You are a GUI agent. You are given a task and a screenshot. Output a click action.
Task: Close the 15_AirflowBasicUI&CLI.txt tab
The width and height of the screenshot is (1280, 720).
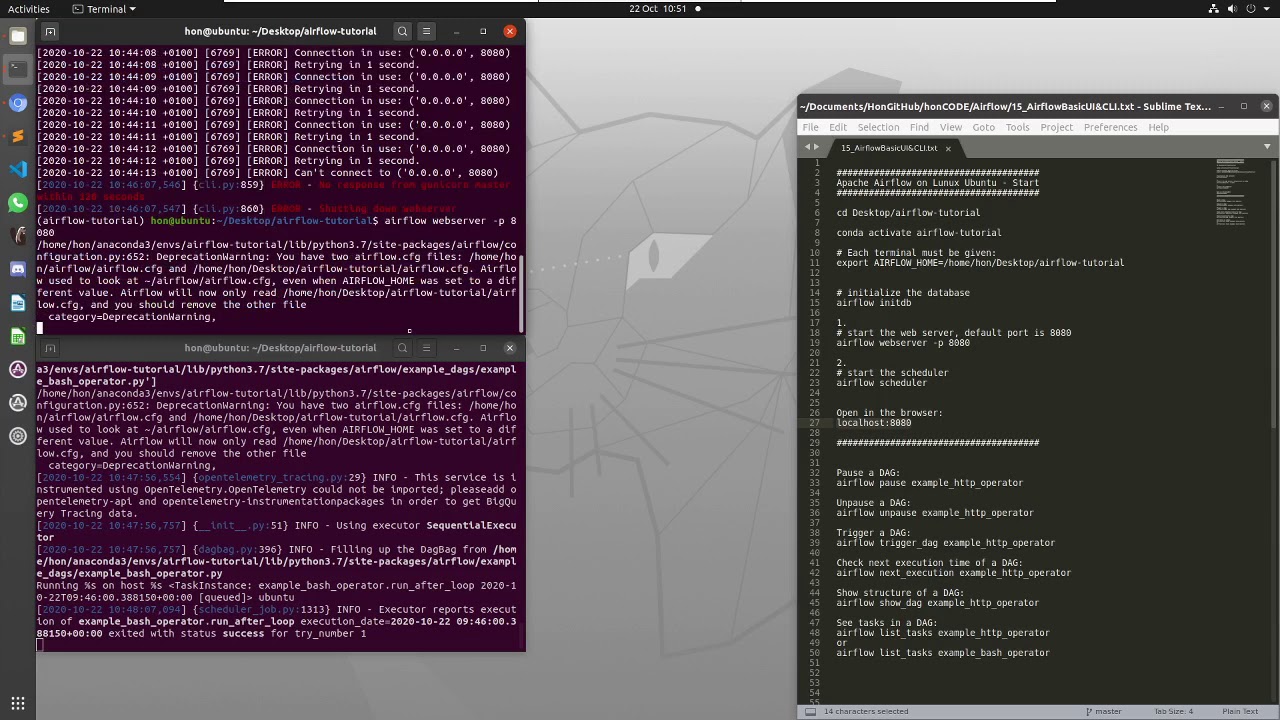pyautogui.click(x=948, y=148)
